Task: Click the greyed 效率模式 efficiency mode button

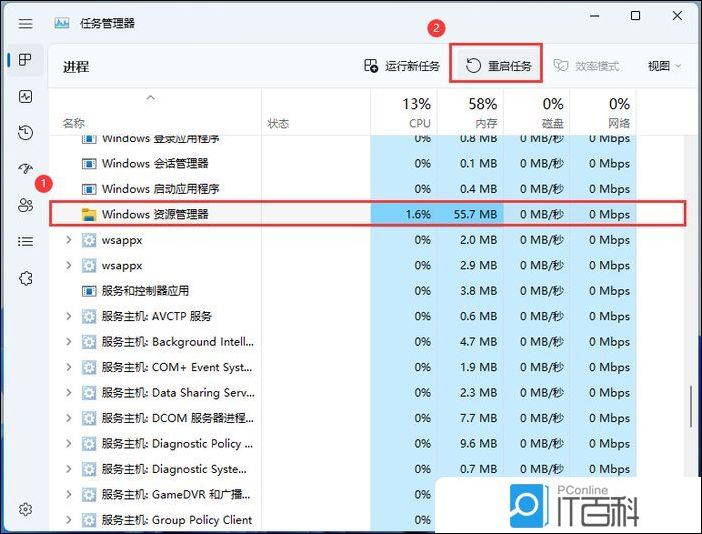Action: coord(586,66)
